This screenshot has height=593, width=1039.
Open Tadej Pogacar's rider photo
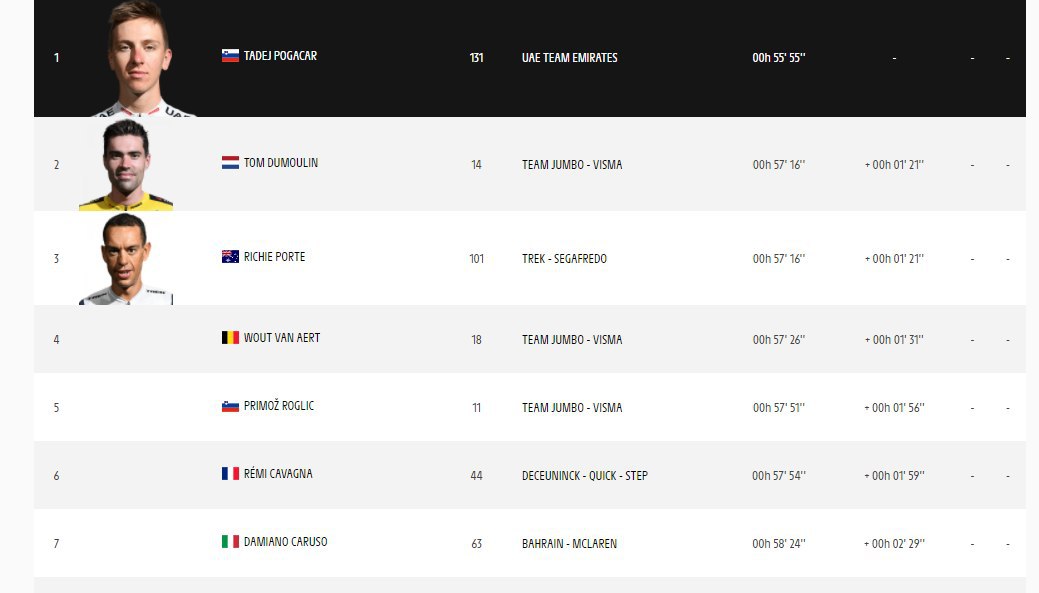pyautogui.click(x=138, y=60)
